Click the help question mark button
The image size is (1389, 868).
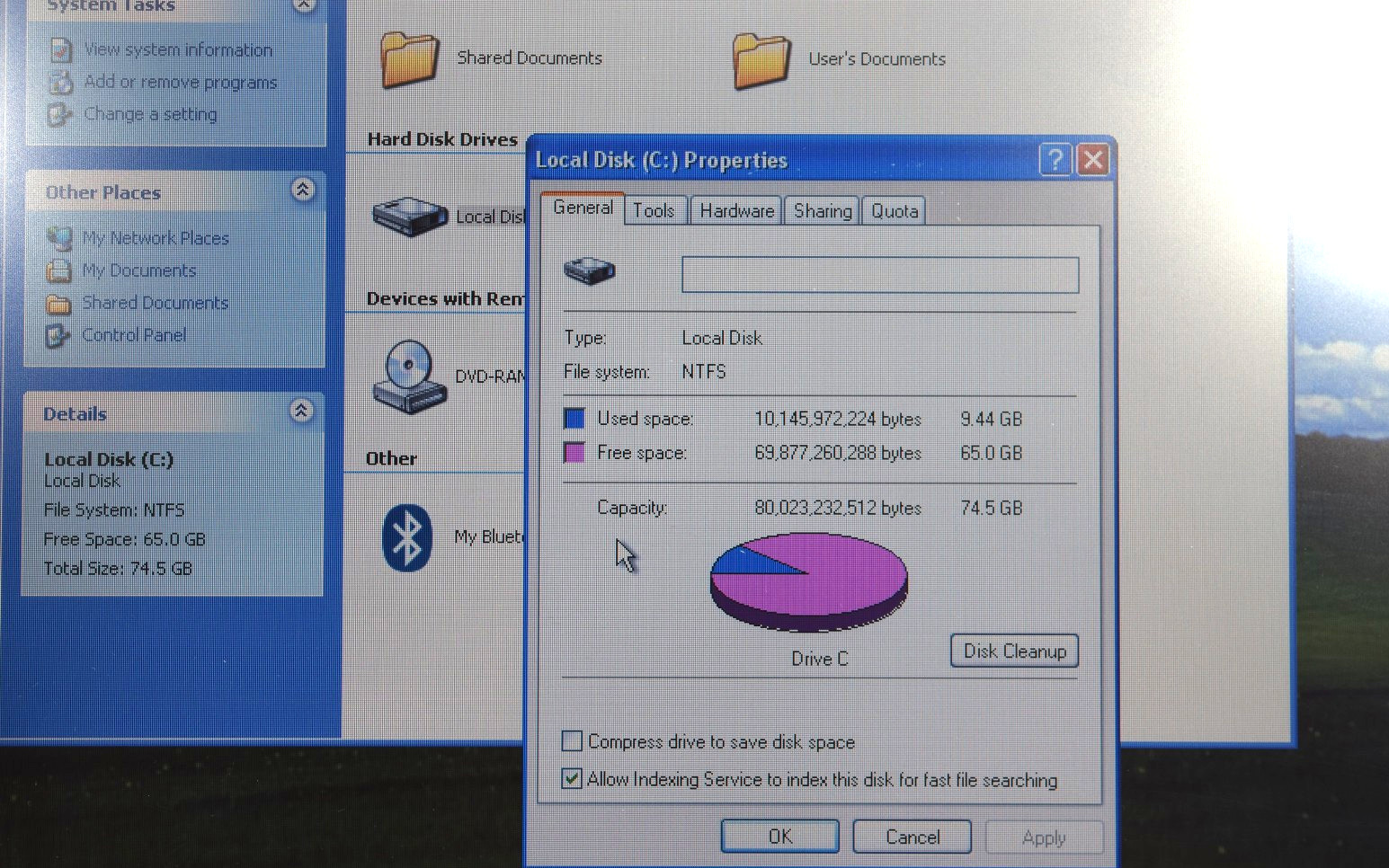click(x=1055, y=161)
